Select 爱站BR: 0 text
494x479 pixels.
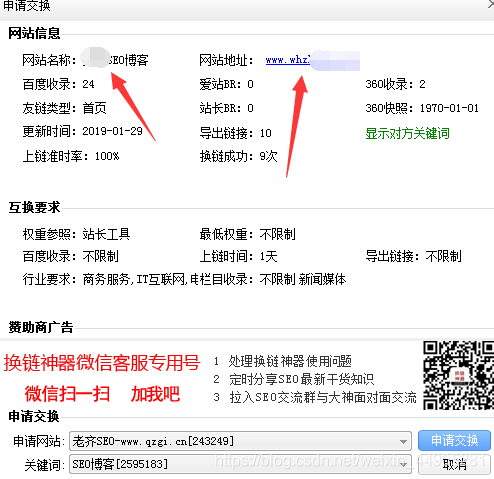click(226, 84)
